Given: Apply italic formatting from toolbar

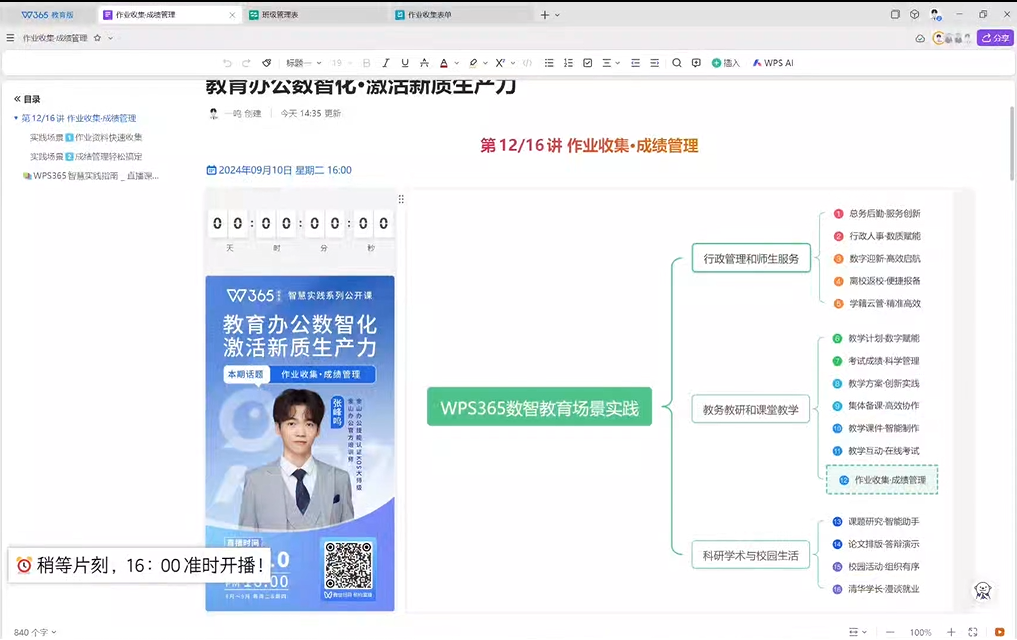Looking at the screenshot, I should (386, 63).
